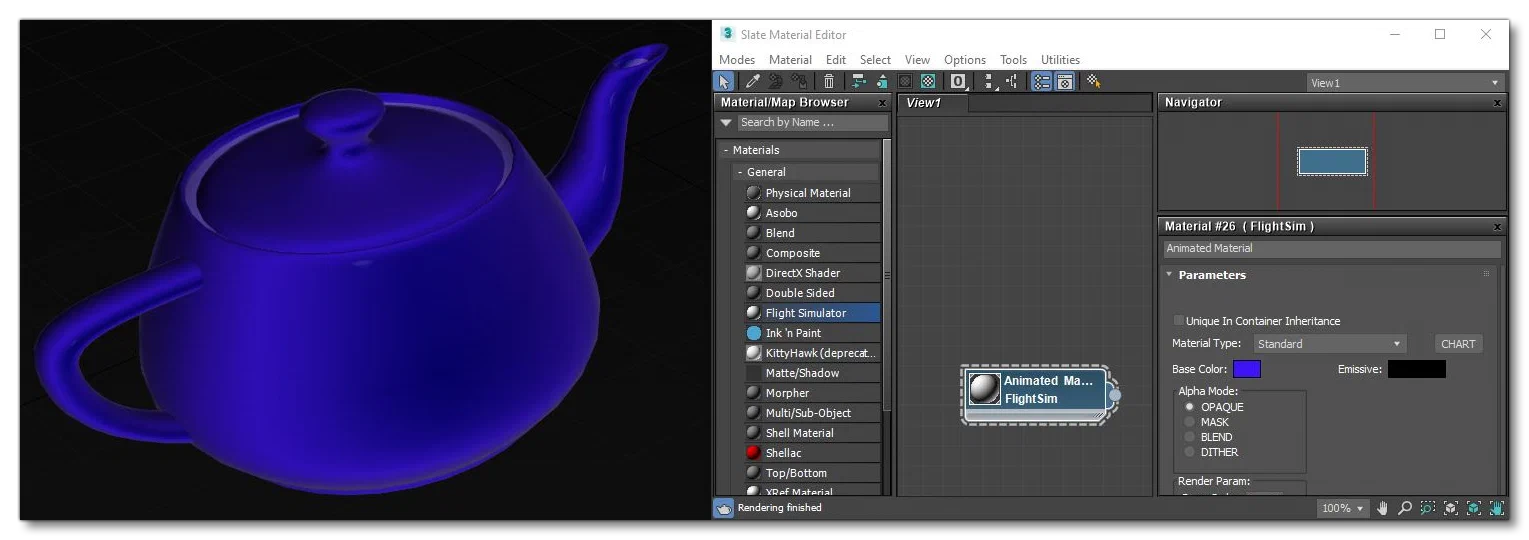Open the Modes menu
1529x540 pixels.
pyautogui.click(x=737, y=60)
